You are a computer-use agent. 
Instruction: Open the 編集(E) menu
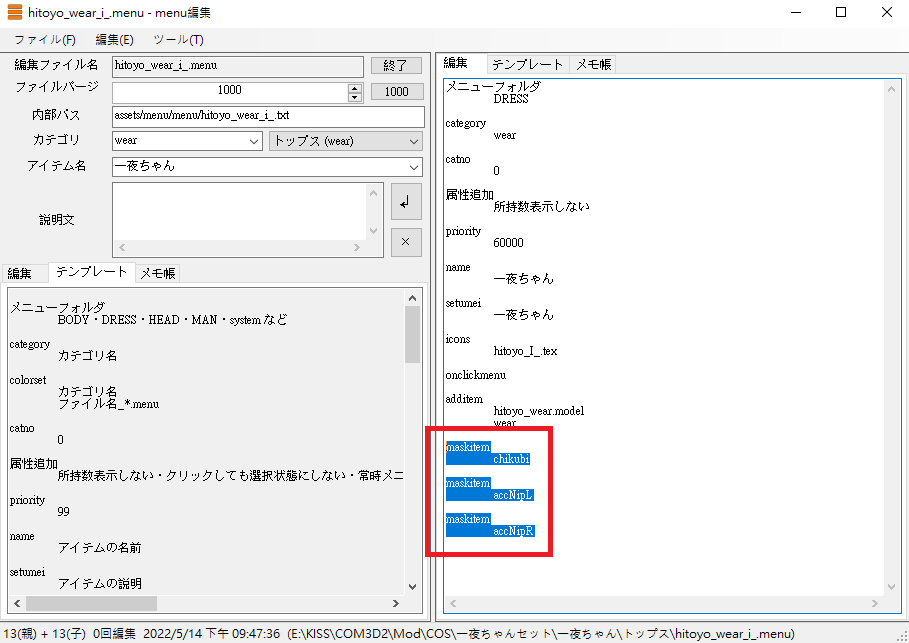pyautogui.click(x=114, y=40)
